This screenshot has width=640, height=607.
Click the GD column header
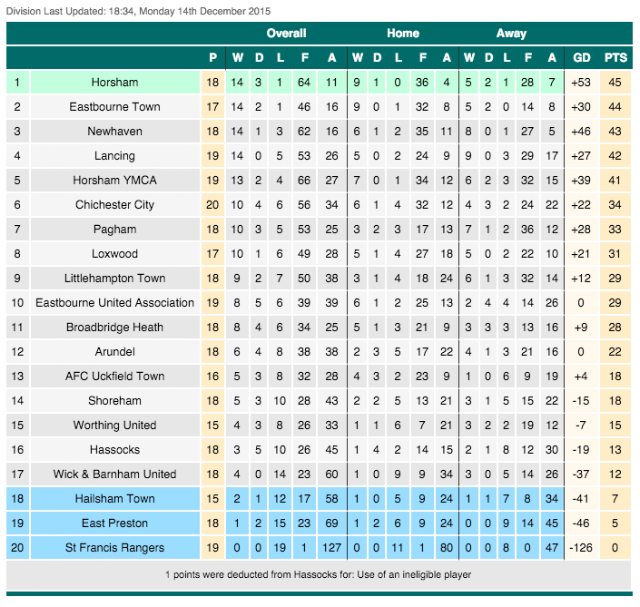click(x=582, y=58)
